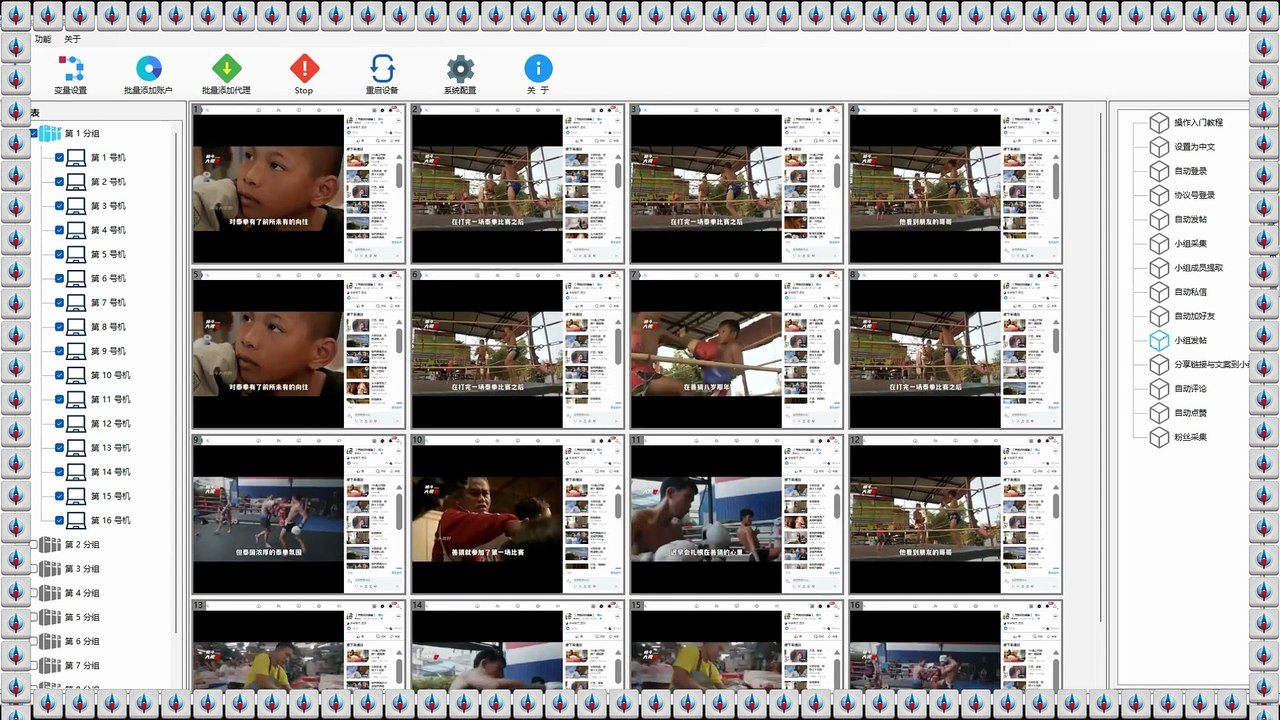The height and width of the screenshot is (720, 1280).
Task: Uncheck the 第 2 号机 checkbox
Action: [x=59, y=182]
